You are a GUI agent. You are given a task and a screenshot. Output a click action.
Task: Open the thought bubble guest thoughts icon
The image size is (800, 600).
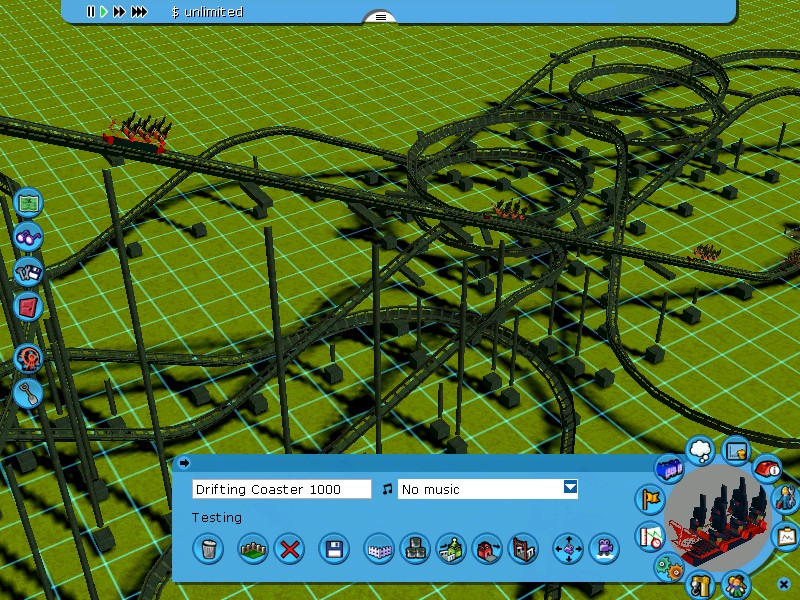(x=701, y=451)
